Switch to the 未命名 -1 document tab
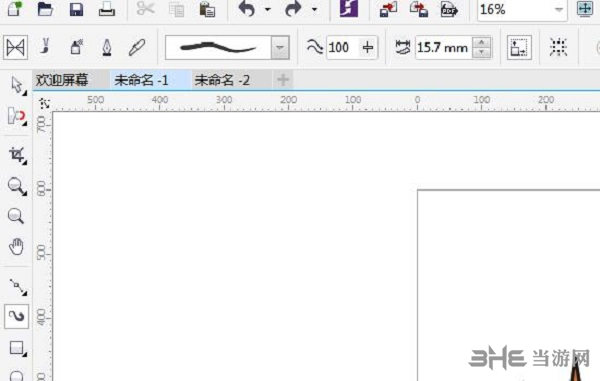Screen dimensions: 600x381 142,80
